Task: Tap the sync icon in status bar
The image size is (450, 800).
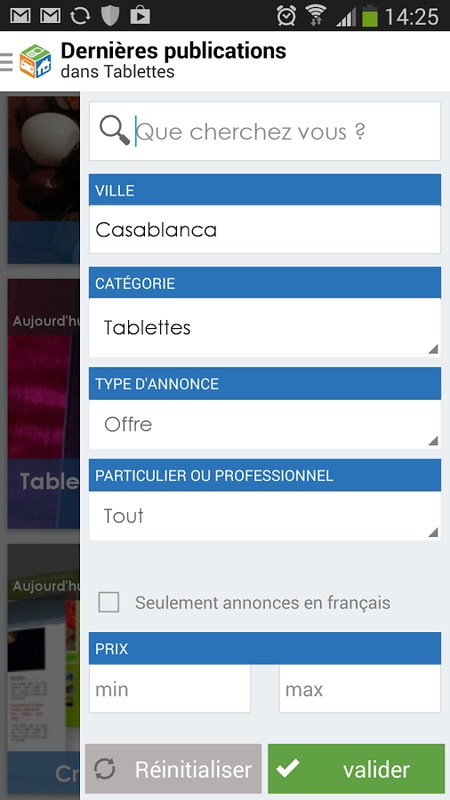Action: click(80, 15)
